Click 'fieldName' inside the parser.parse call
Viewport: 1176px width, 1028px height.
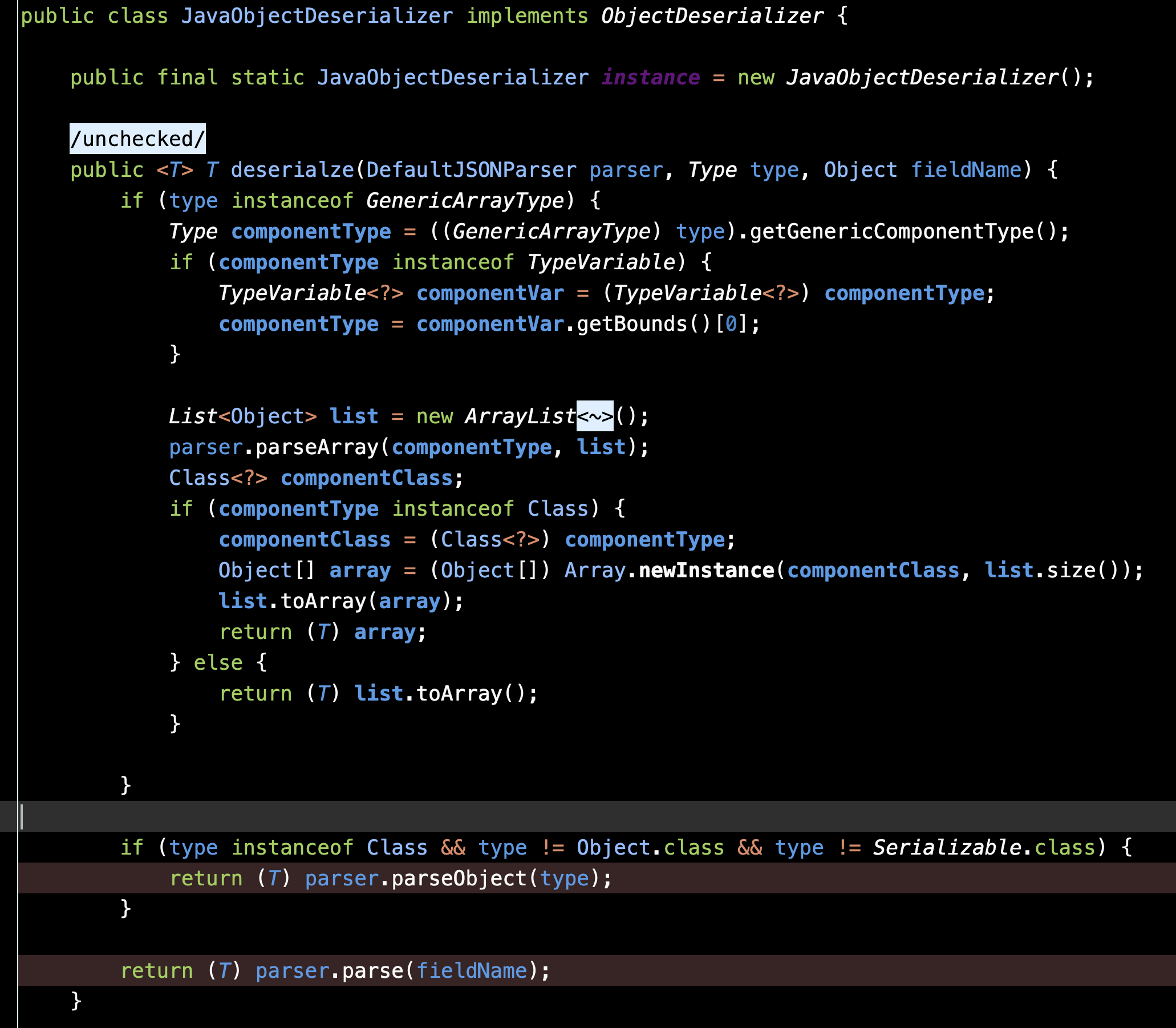tap(471, 970)
